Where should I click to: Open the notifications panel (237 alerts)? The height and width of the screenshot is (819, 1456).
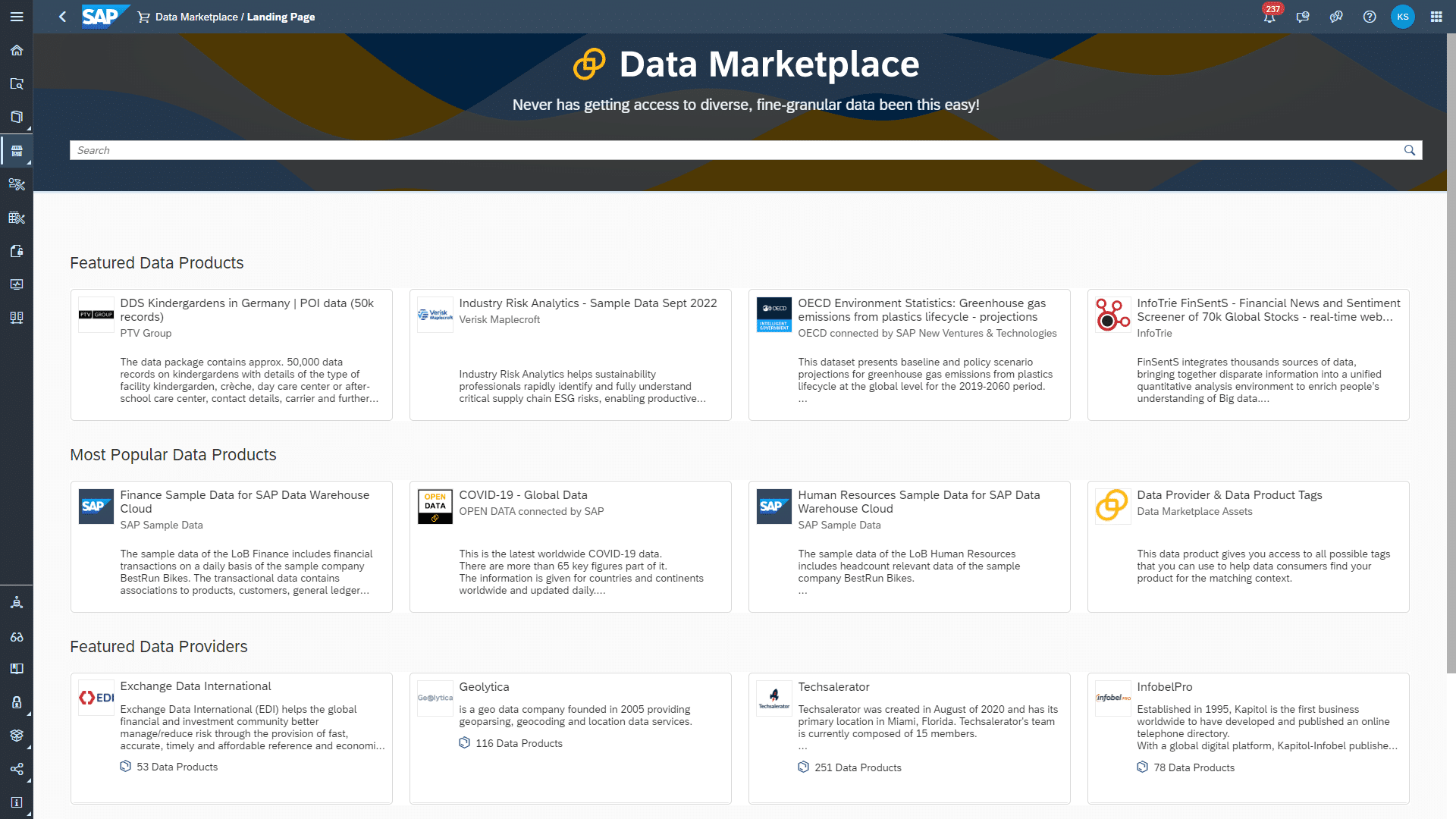tap(1270, 17)
